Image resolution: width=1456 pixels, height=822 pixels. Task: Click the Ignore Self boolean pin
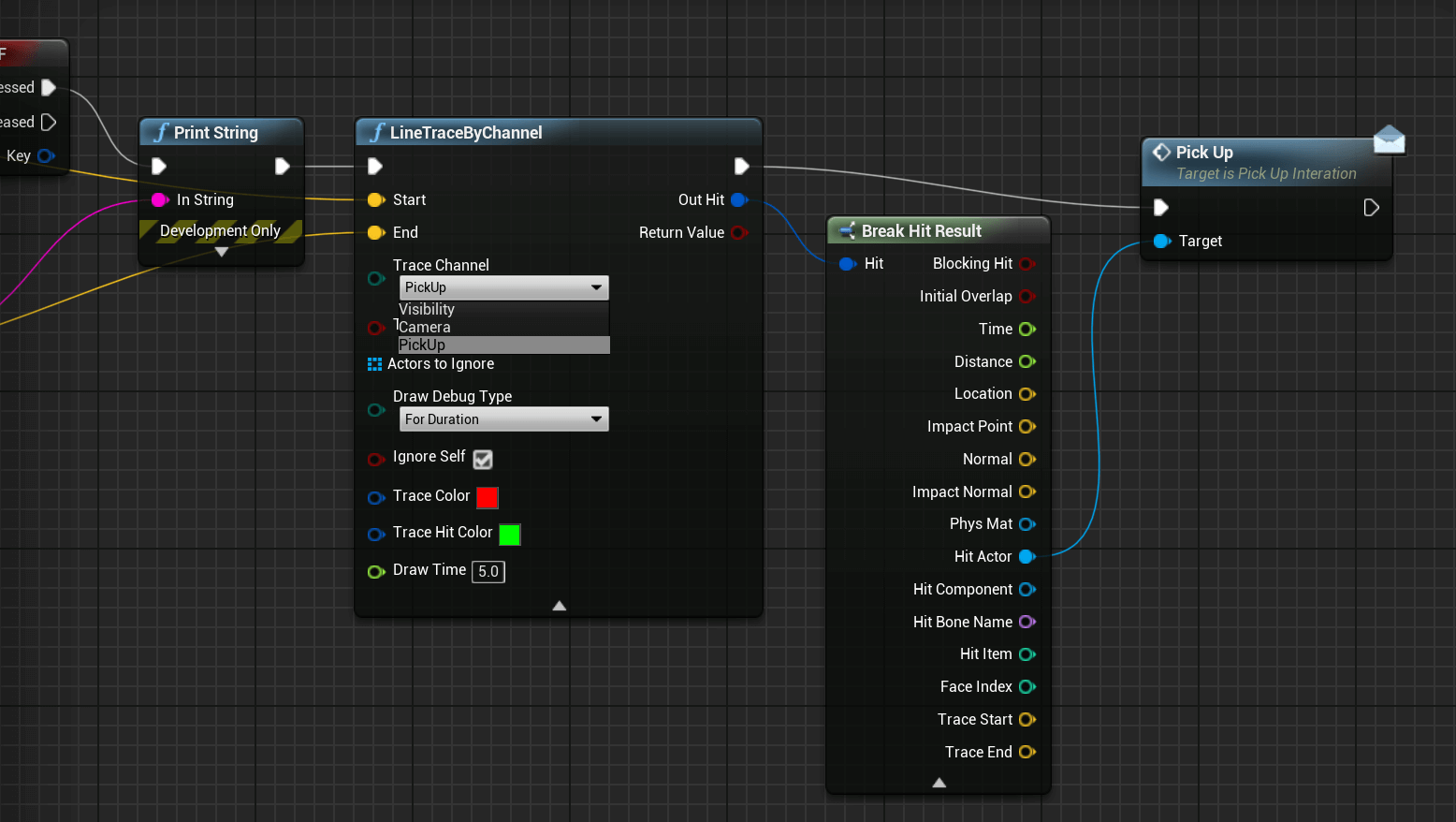(x=376, y=459)
